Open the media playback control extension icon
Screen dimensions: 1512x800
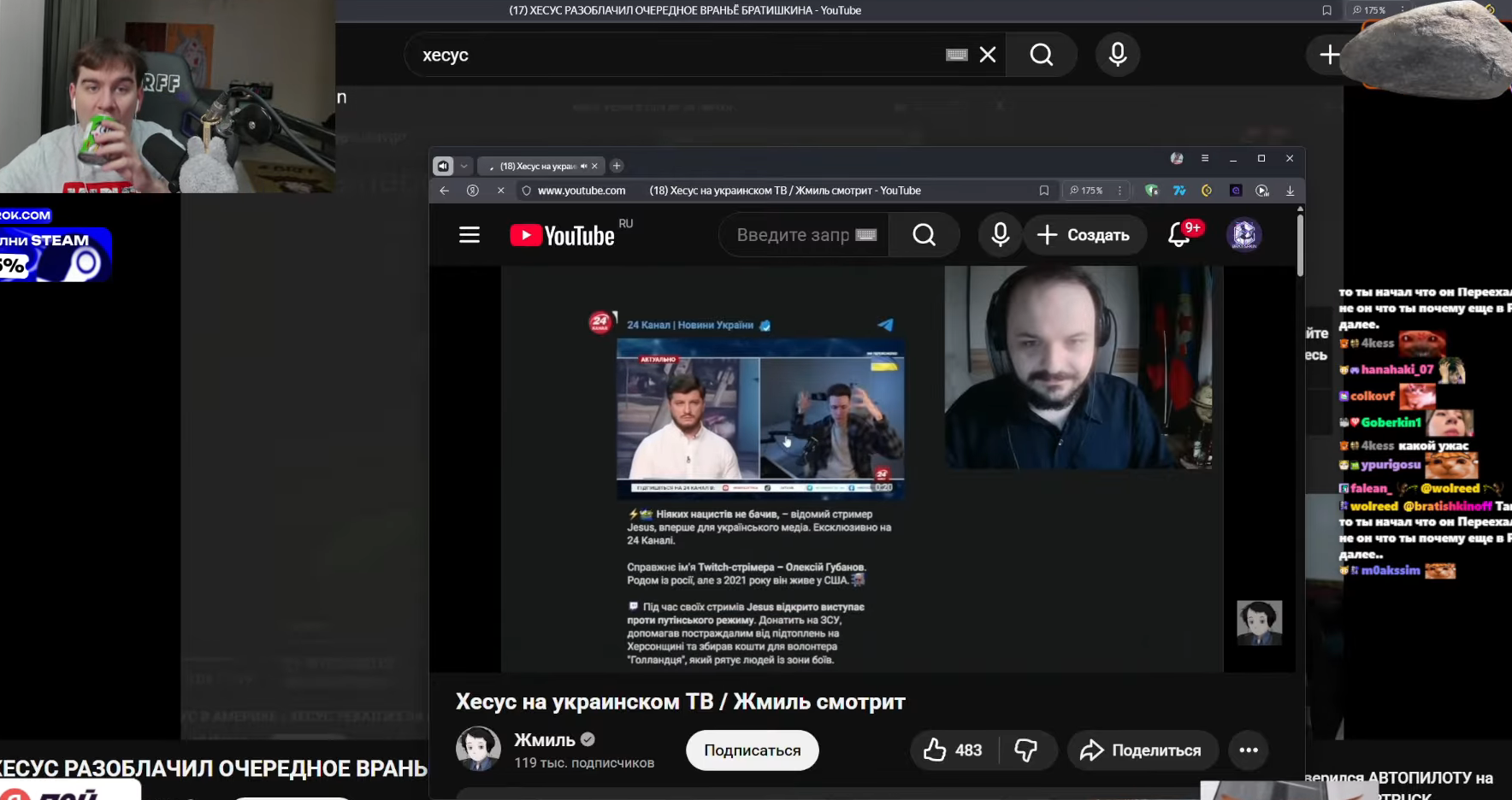1262,191
